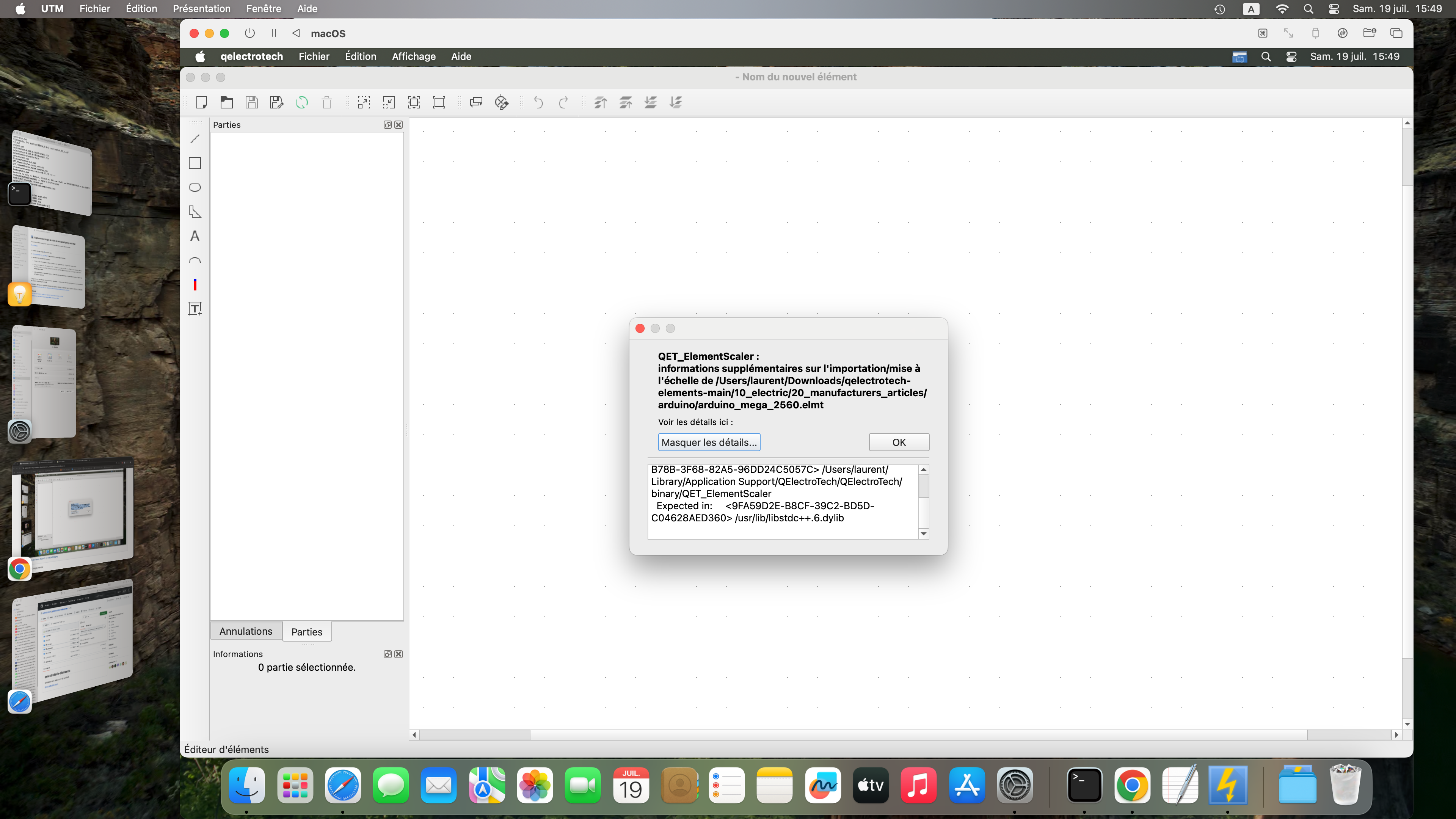The width and height of the screenshot is (1456, 819).
Task: Close the Informations dock panel
Action: click(x=399, y=654)
